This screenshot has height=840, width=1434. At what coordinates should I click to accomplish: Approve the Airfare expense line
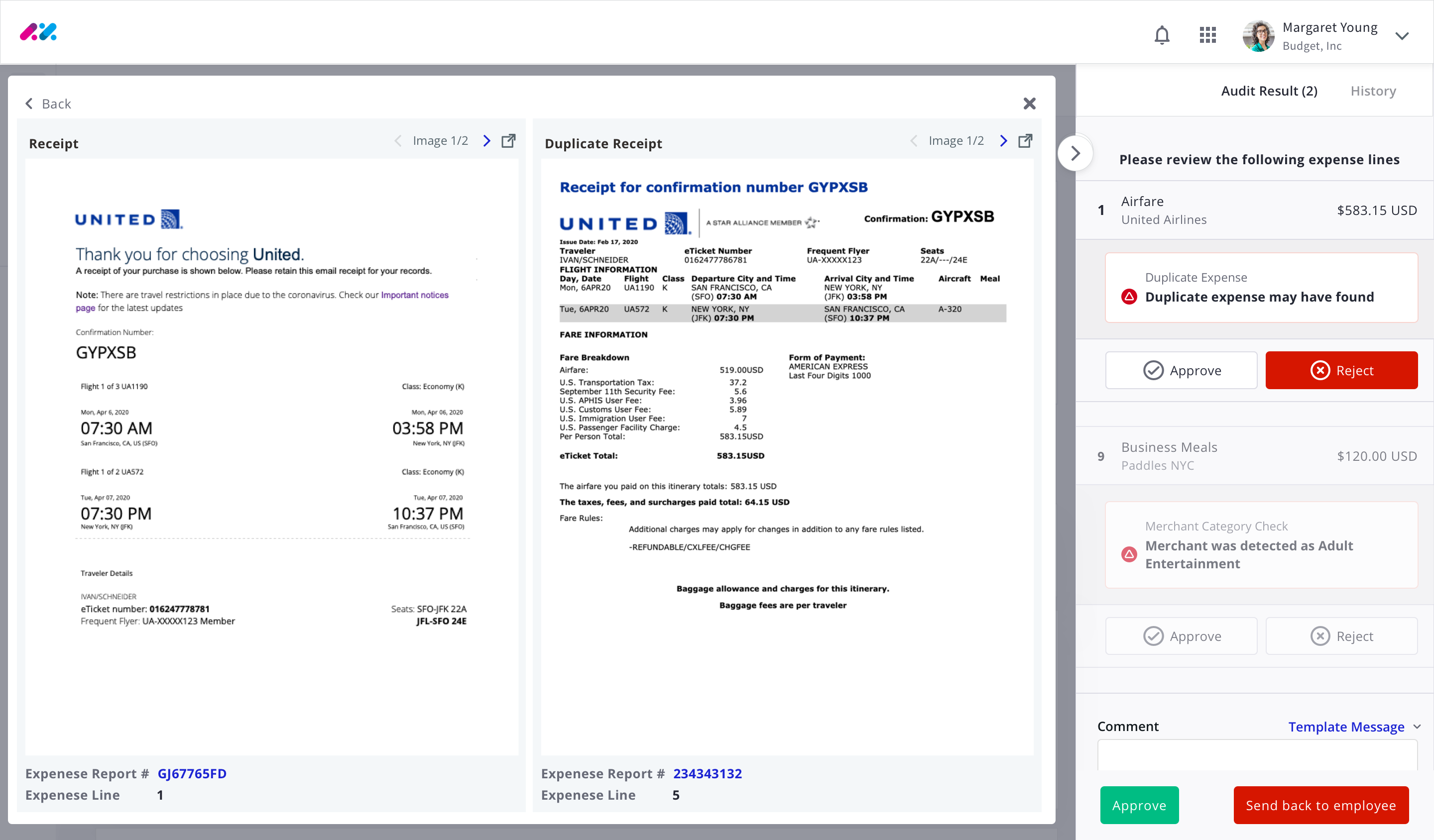click(1182, 370)
